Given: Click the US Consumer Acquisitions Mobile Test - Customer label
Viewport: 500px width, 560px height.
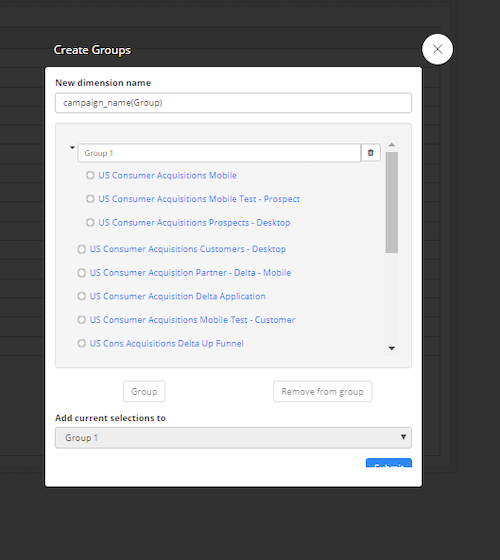Looking at the screenshot, I should (x=192, y=320).
